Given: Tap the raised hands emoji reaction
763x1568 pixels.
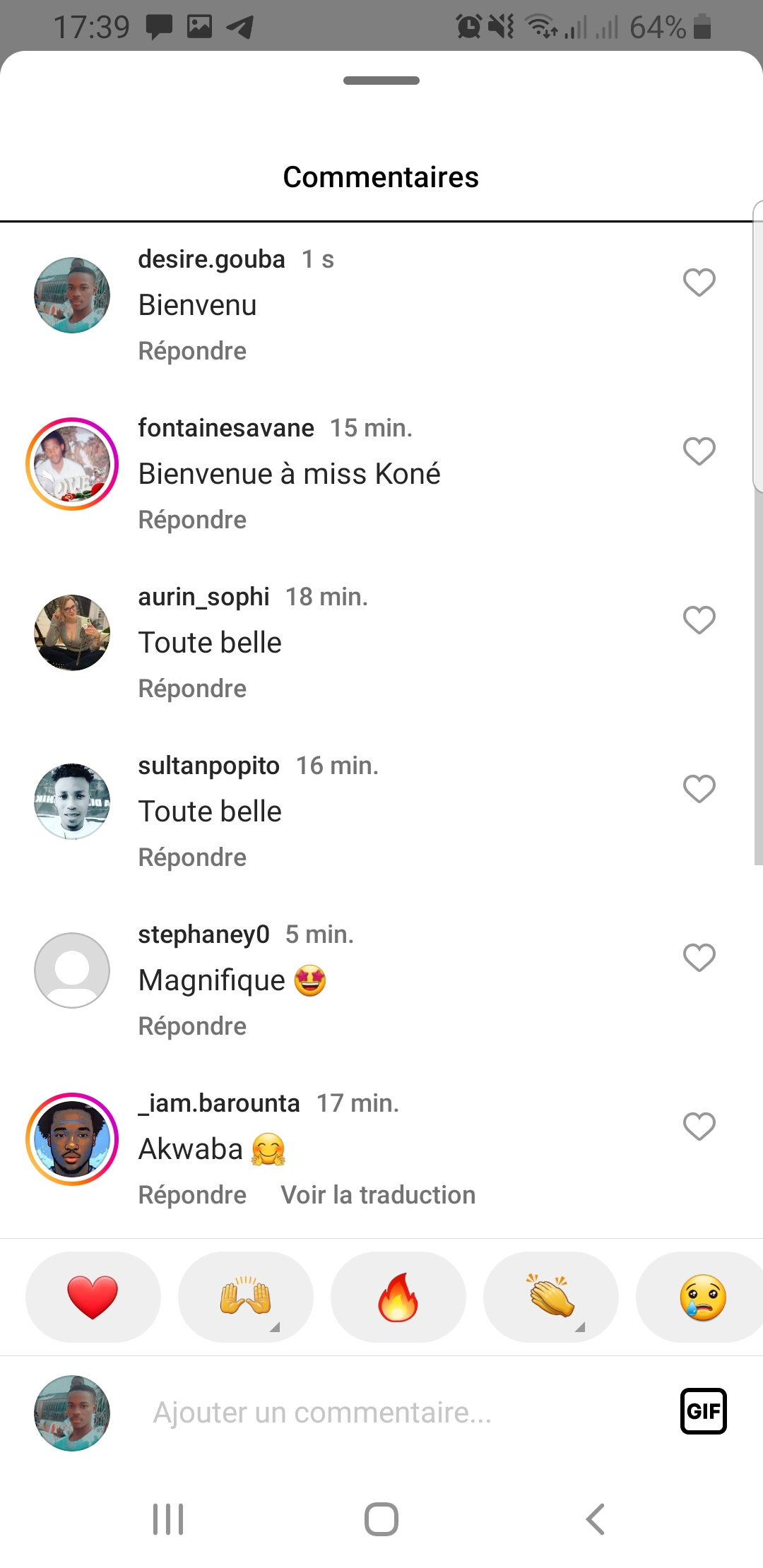Looking at the screenshot, I should (245, 1297).
